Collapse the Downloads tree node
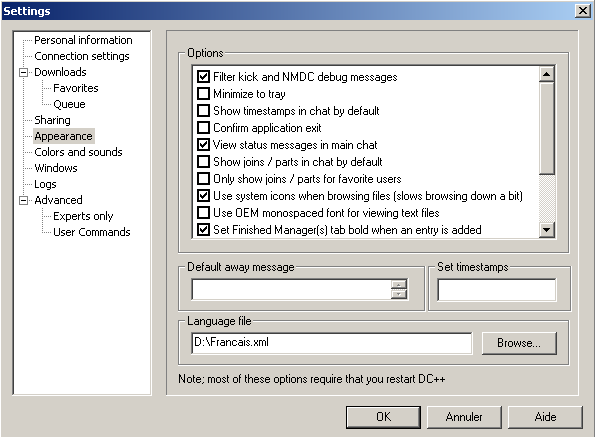The image size is (595, 437). pyautogui.click(x=24, y=72)
